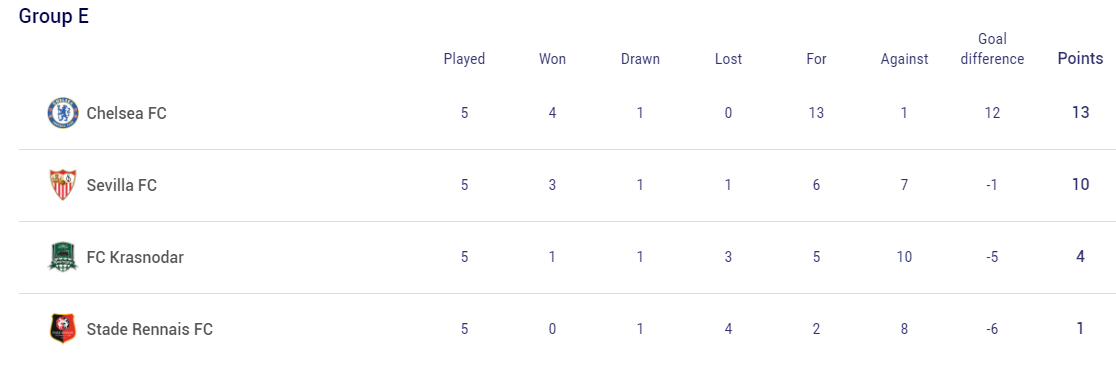Click the Won column header
Viewport: 1116px width, 372px height.
552,59
